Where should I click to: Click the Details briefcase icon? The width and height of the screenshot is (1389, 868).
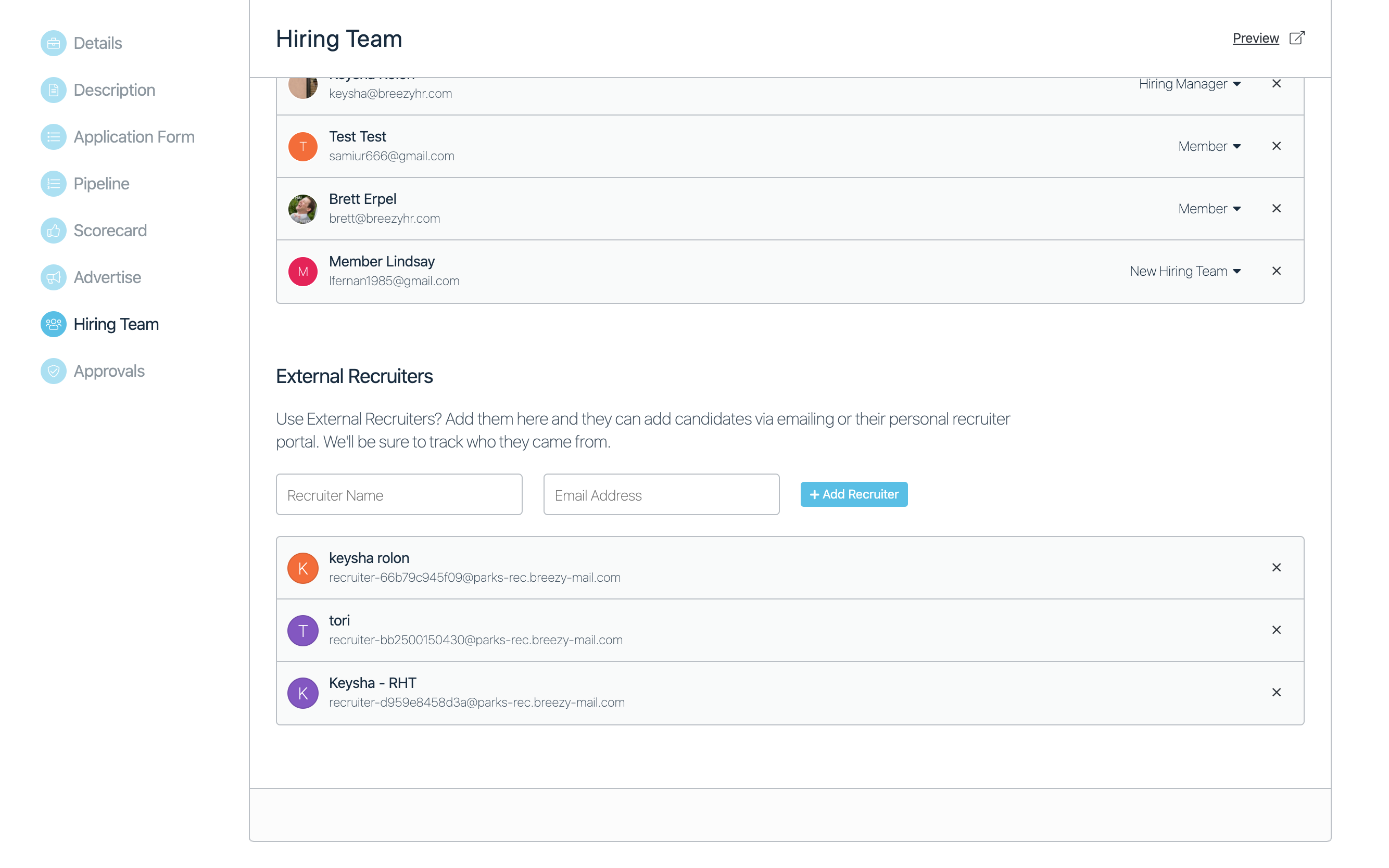[54, 43]
